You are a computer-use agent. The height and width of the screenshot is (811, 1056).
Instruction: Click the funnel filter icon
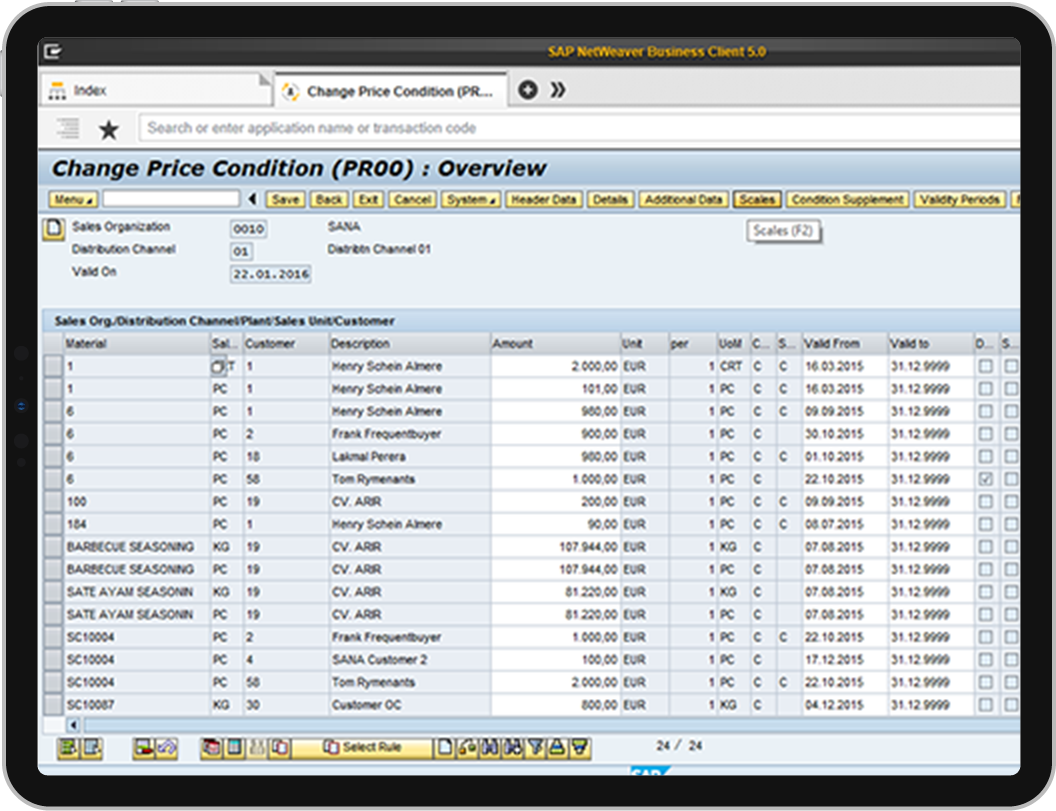535,748
